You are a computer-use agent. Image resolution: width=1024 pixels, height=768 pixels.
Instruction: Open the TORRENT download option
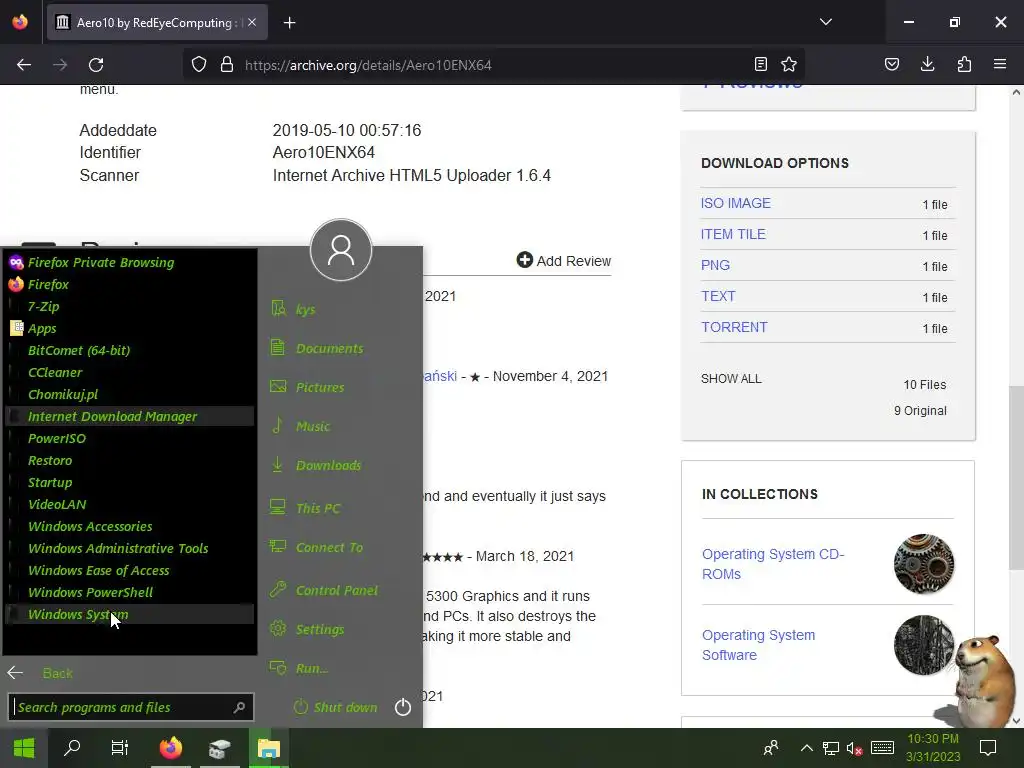point(734,327)
